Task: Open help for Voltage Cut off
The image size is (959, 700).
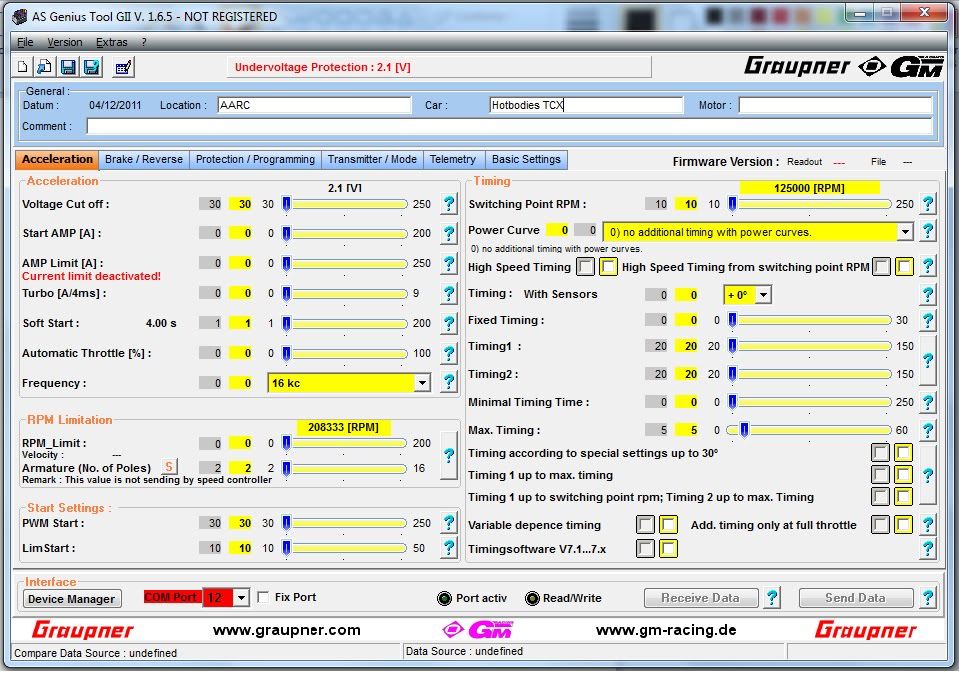Action: (x=449, y=204)
